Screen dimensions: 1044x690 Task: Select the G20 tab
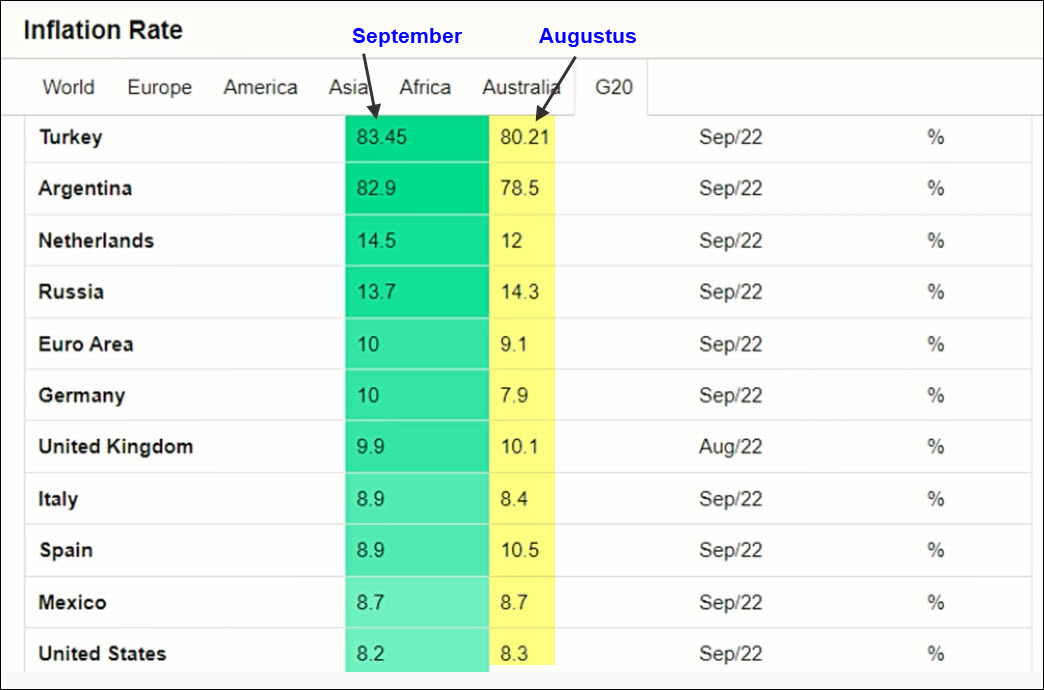pyautogui.click(x=614, y=87)
